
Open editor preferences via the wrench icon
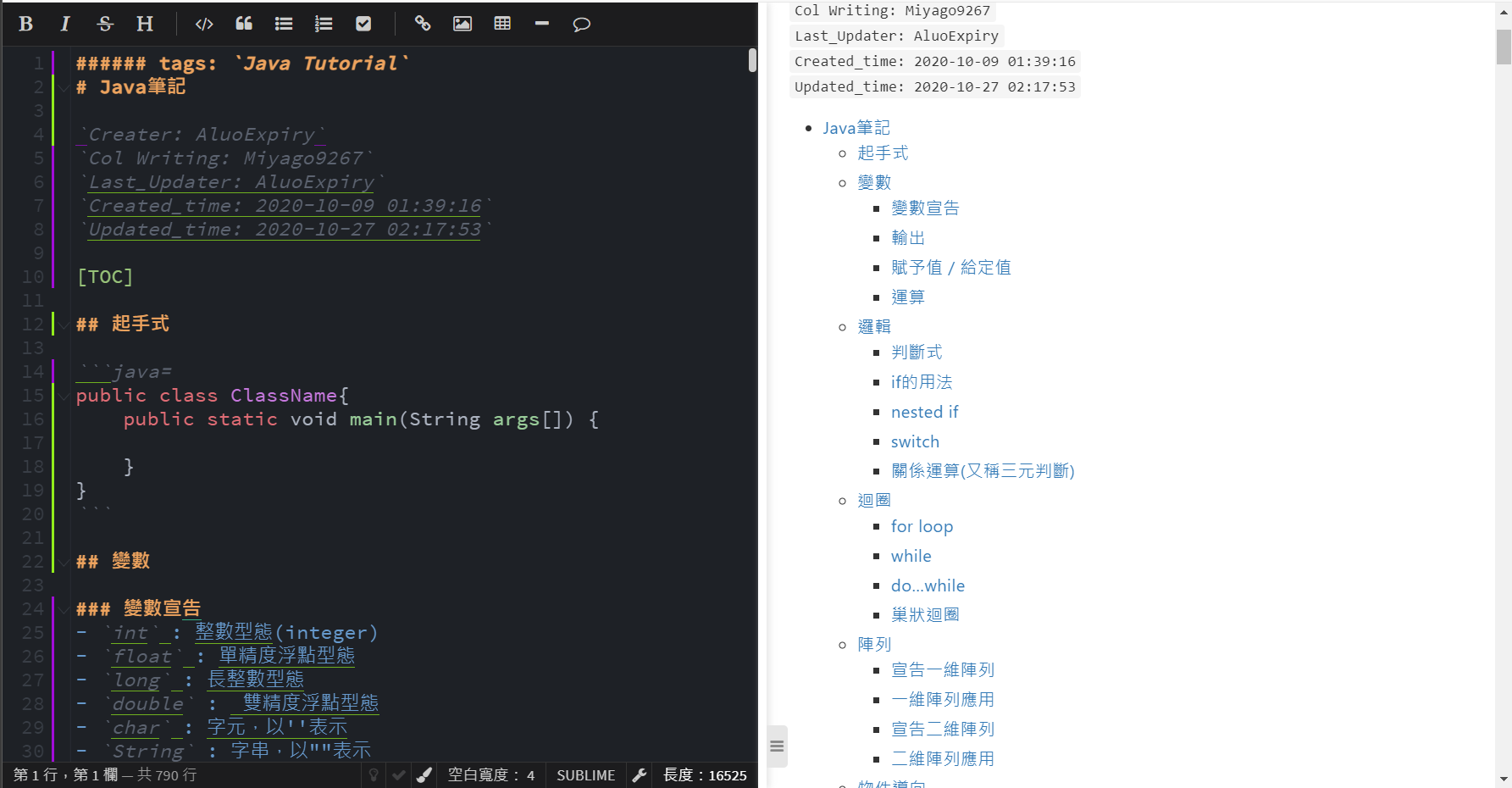pos(640,774)
